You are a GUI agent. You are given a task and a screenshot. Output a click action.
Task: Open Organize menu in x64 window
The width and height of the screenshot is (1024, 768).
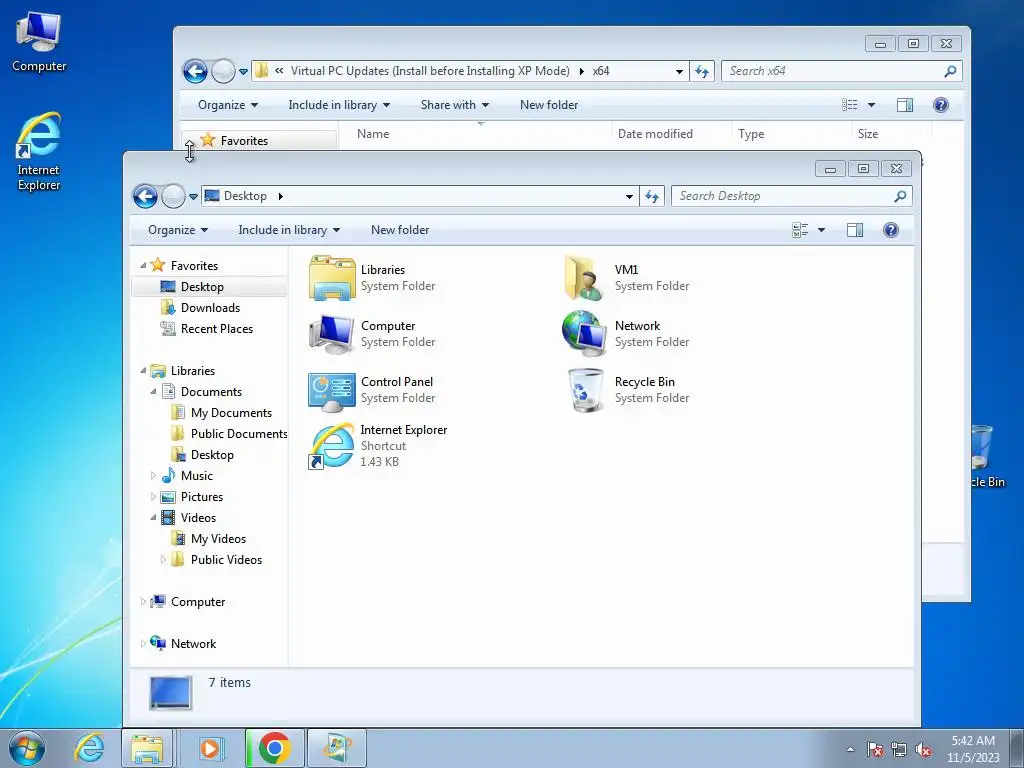228,105
